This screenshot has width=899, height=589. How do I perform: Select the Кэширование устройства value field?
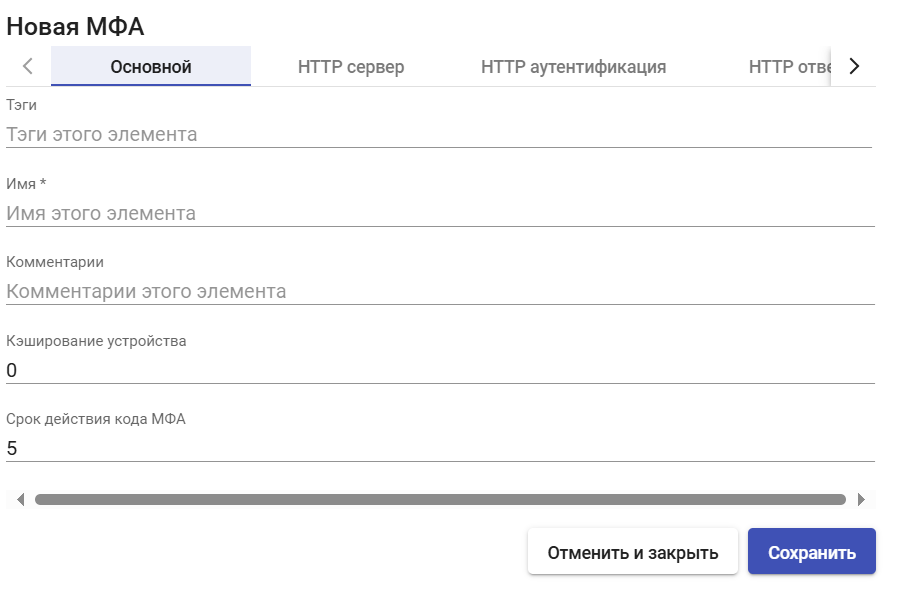click(x=440, y=370)
